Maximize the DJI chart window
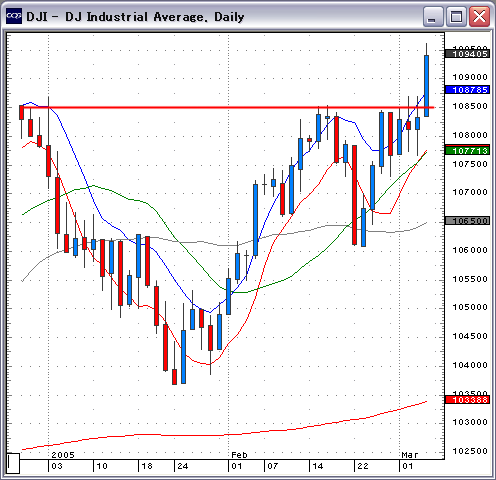496x480 pixels. pyautogui.click(x=456, y=16)
